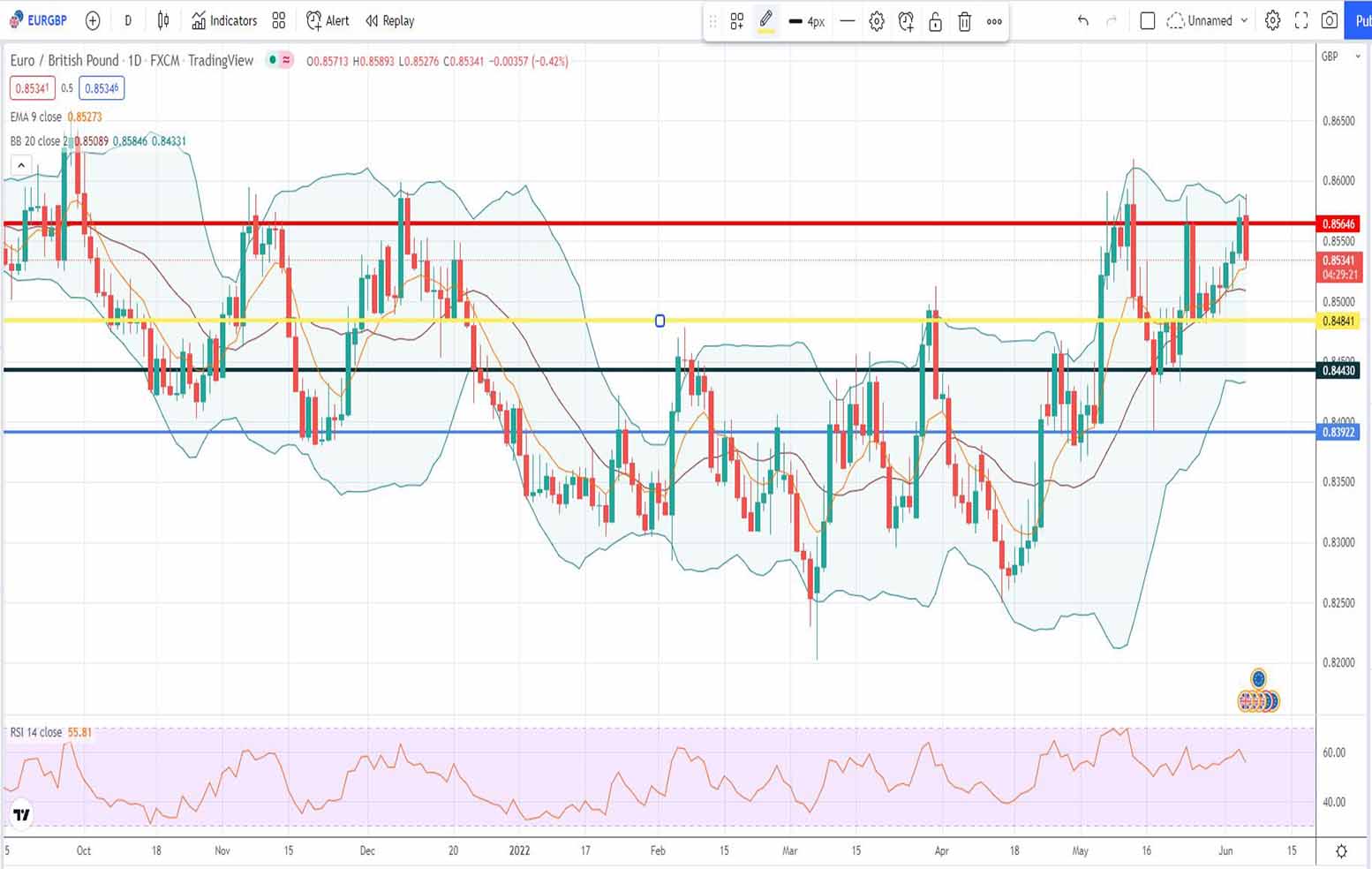Open the GBP currency dropdown
Viewport: 1372px width, 869px height.
click(x=1338, y=57)
